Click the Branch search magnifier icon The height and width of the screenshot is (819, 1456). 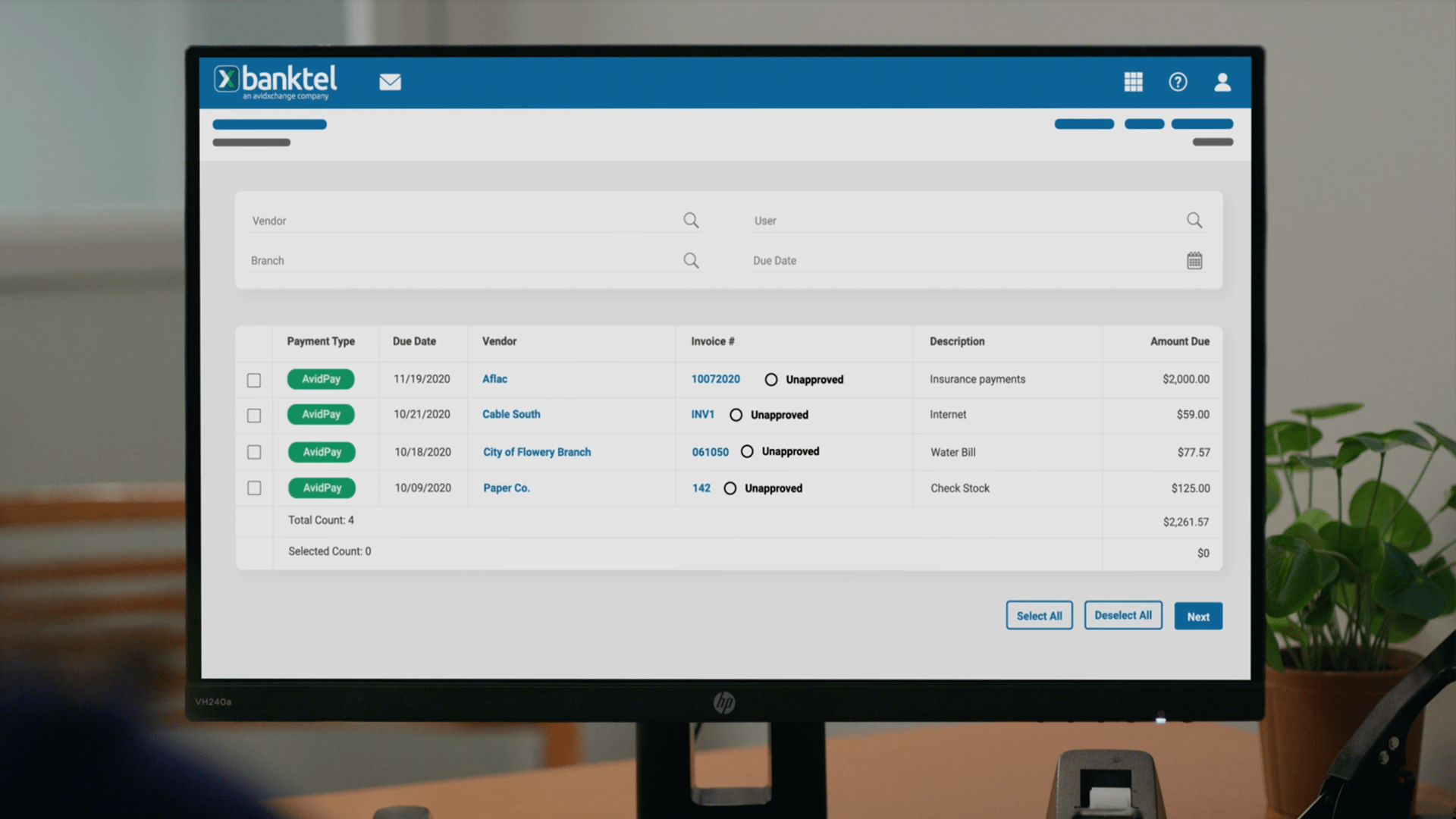pos(691,260)
